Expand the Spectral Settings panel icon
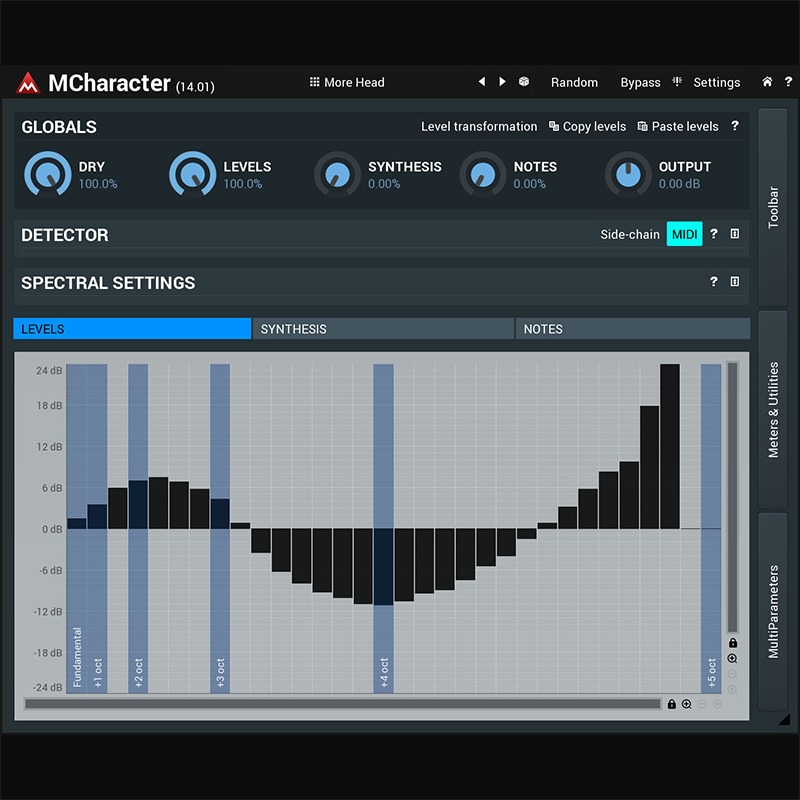This screenshot has width=800, height=800. (735, 281)
